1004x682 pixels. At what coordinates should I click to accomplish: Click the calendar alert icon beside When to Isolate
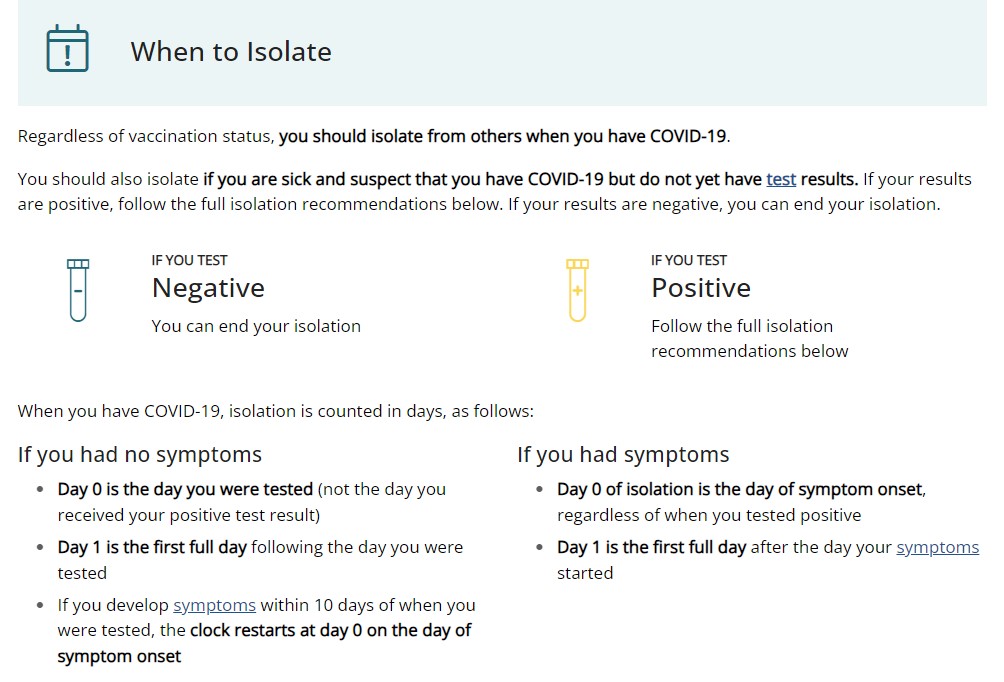68,50
